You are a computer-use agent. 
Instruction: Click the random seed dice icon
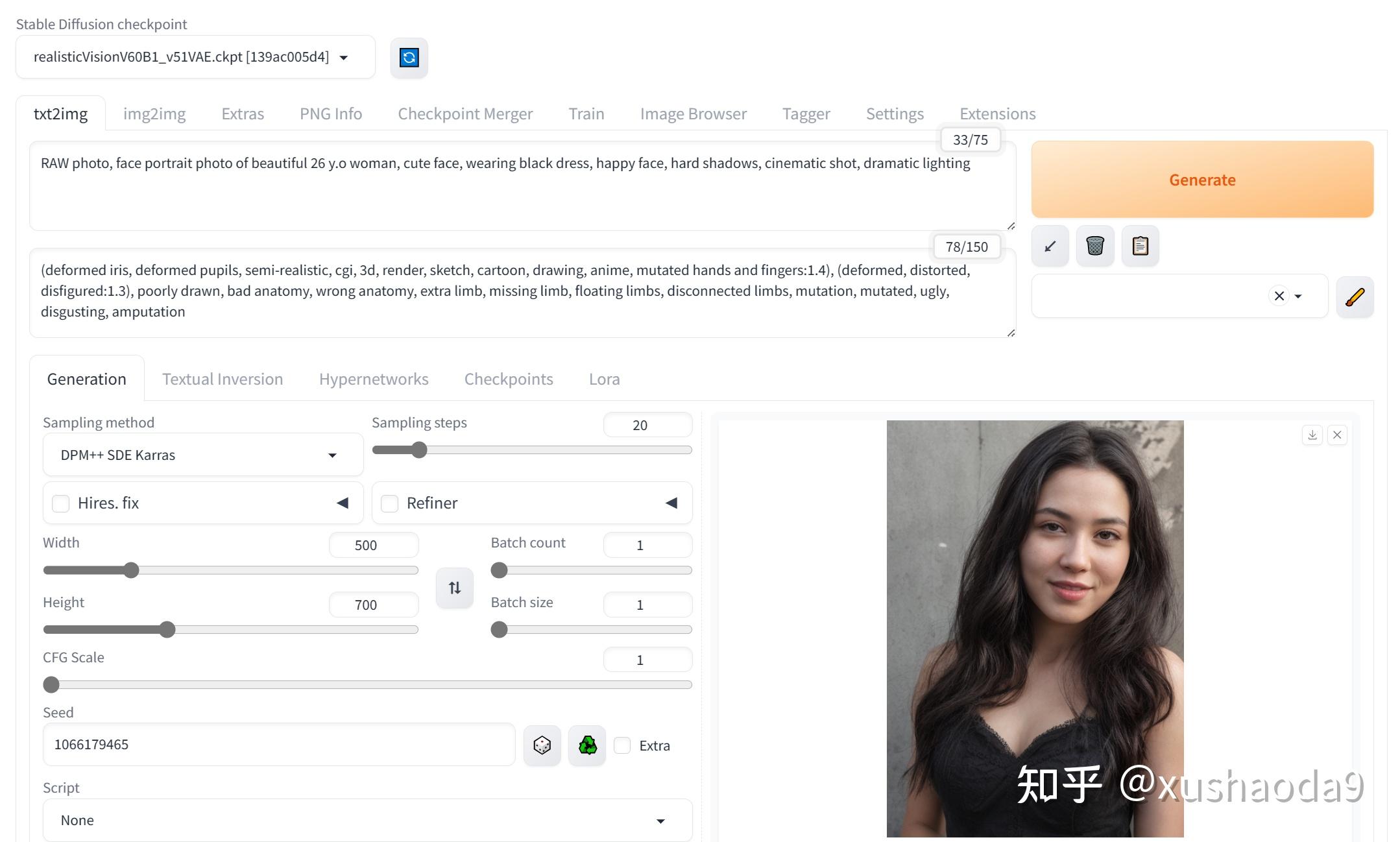point(542,745)
